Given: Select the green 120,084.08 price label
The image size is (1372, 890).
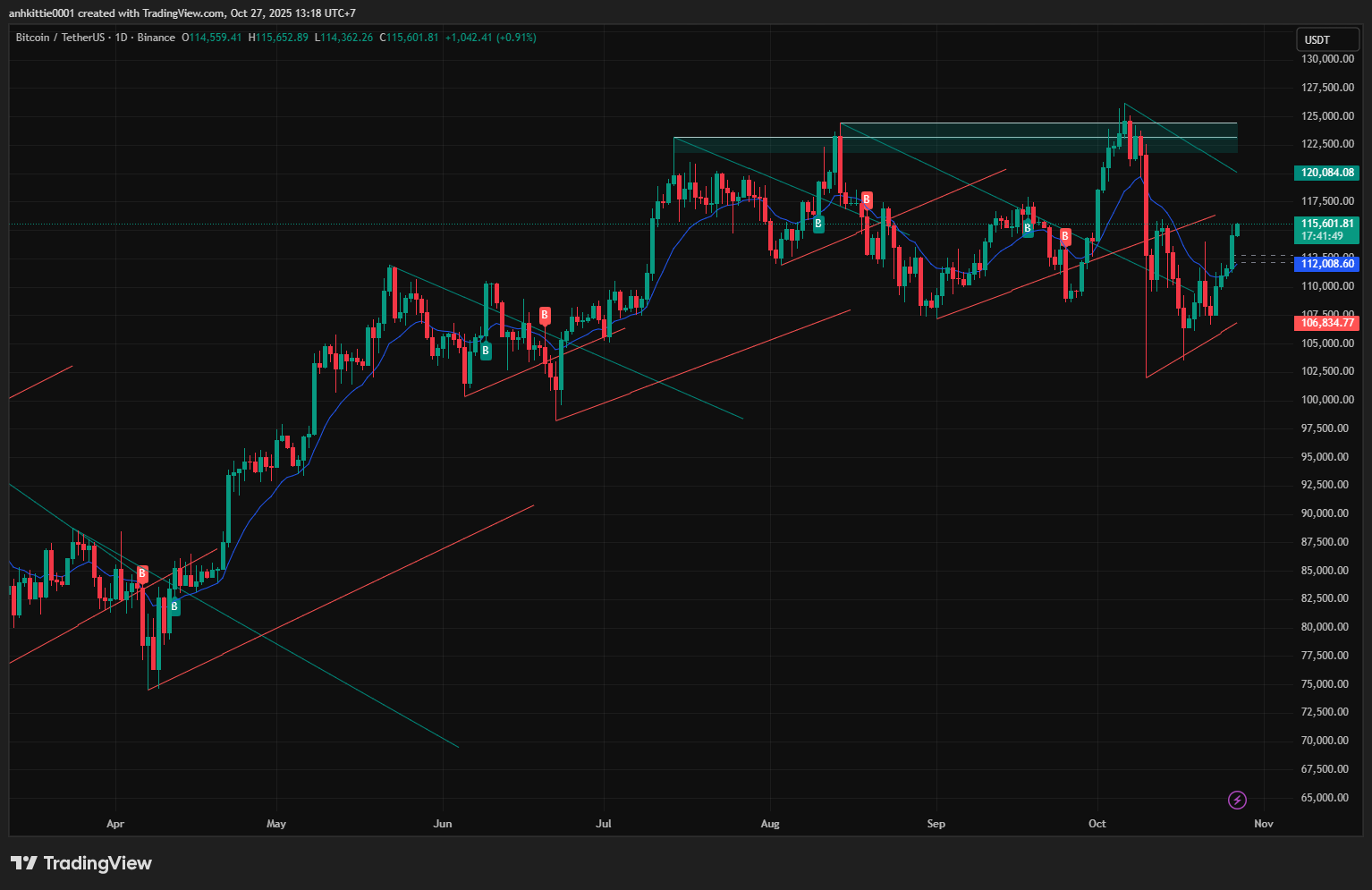Looking at the screenshot, I should [x=1326, y=173].
